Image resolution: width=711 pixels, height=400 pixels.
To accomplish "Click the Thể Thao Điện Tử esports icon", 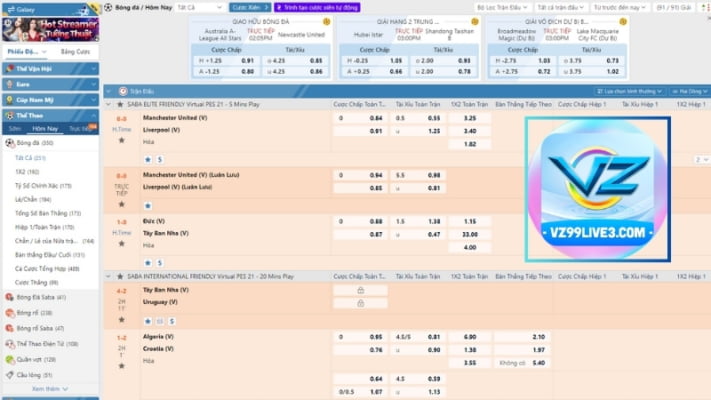I will (10, 343).
